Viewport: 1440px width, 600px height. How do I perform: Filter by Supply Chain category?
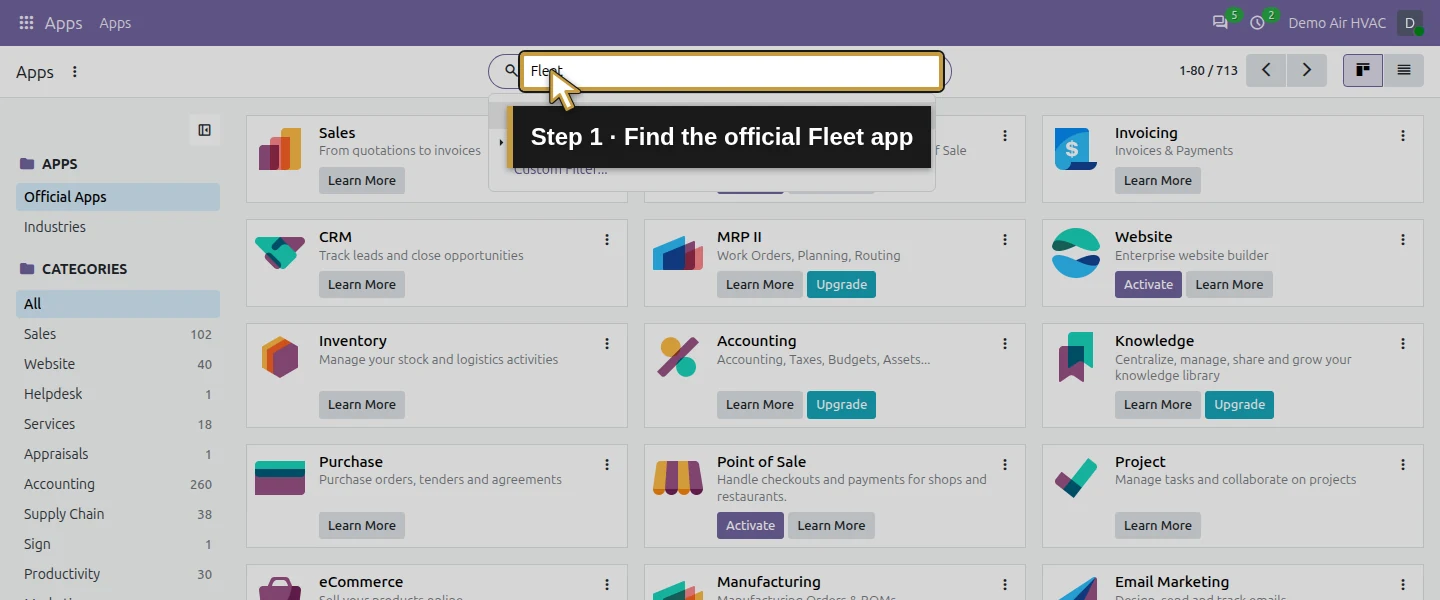(118, 514)
